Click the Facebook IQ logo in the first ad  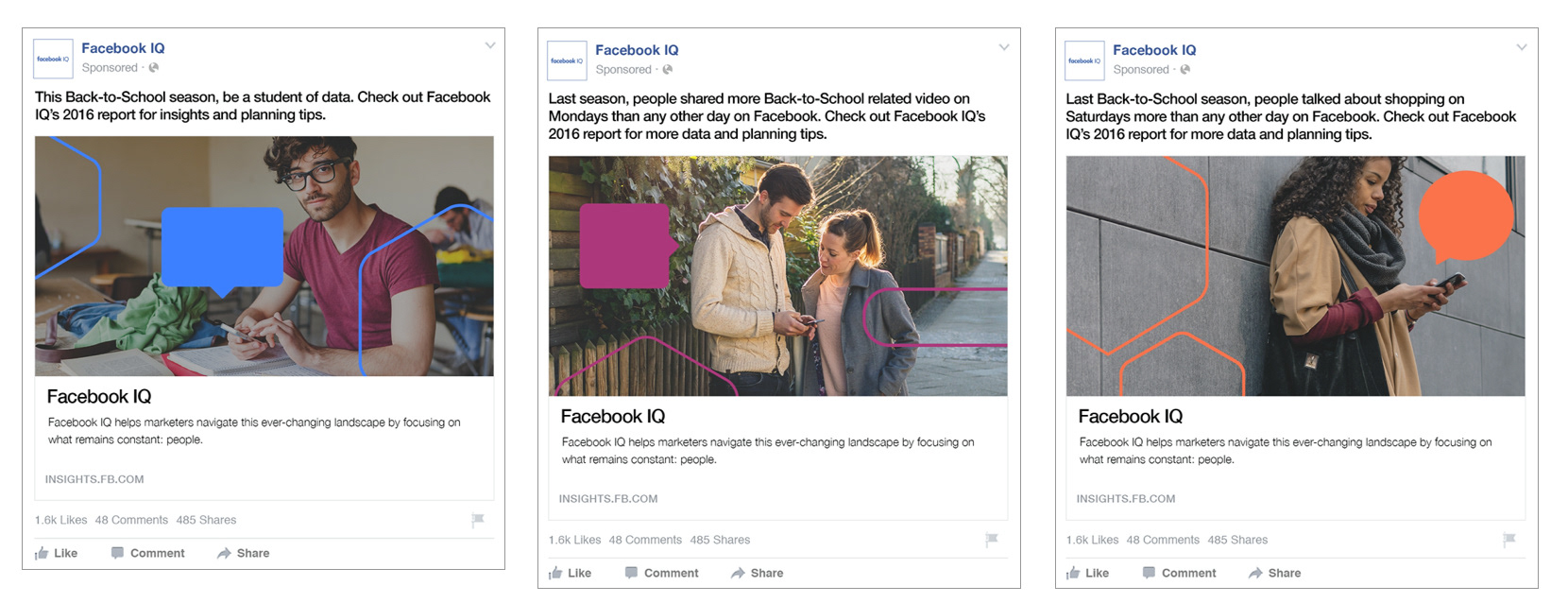point(53,59)
